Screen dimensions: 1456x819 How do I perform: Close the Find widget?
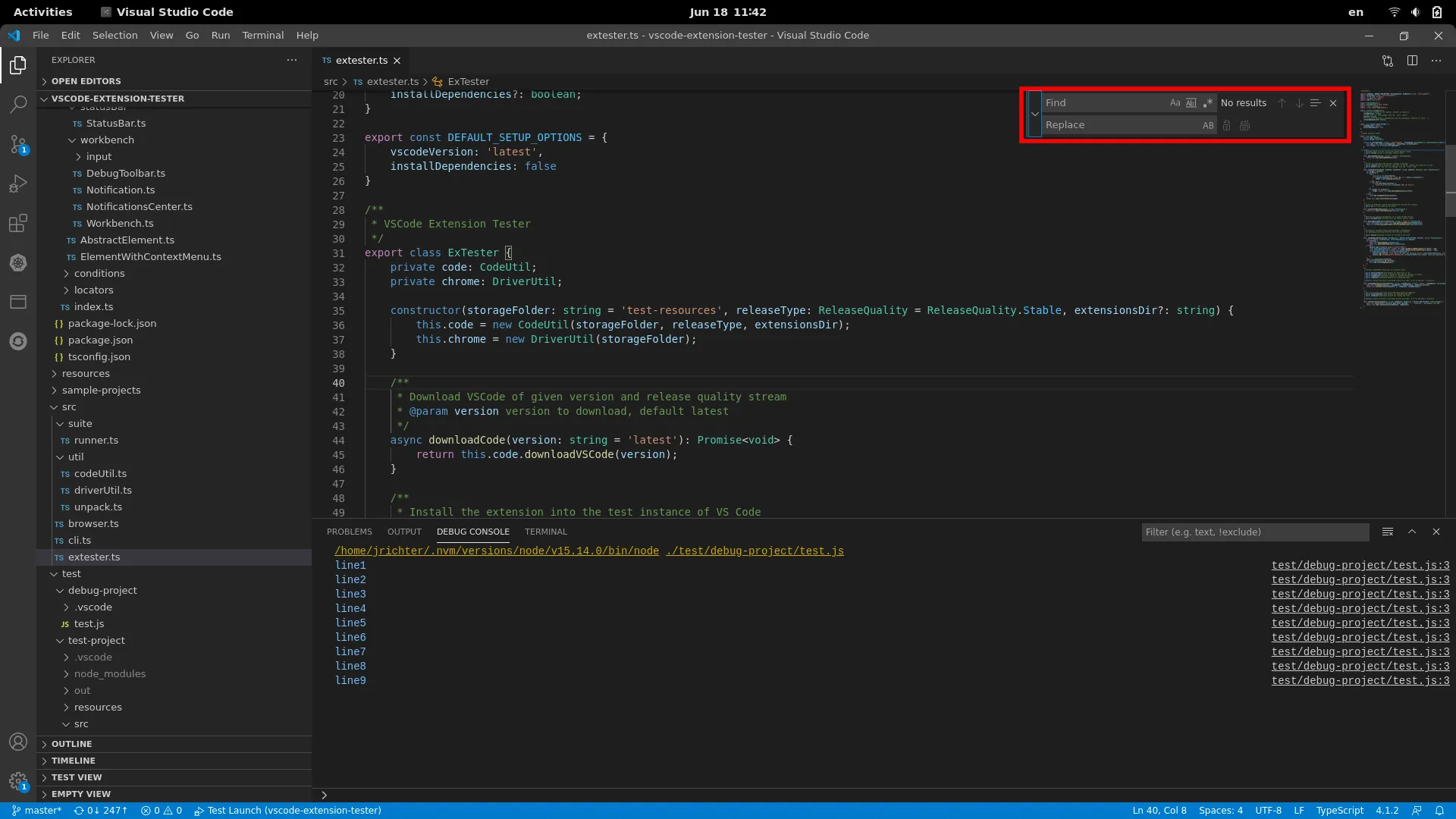click(1333, 103)
